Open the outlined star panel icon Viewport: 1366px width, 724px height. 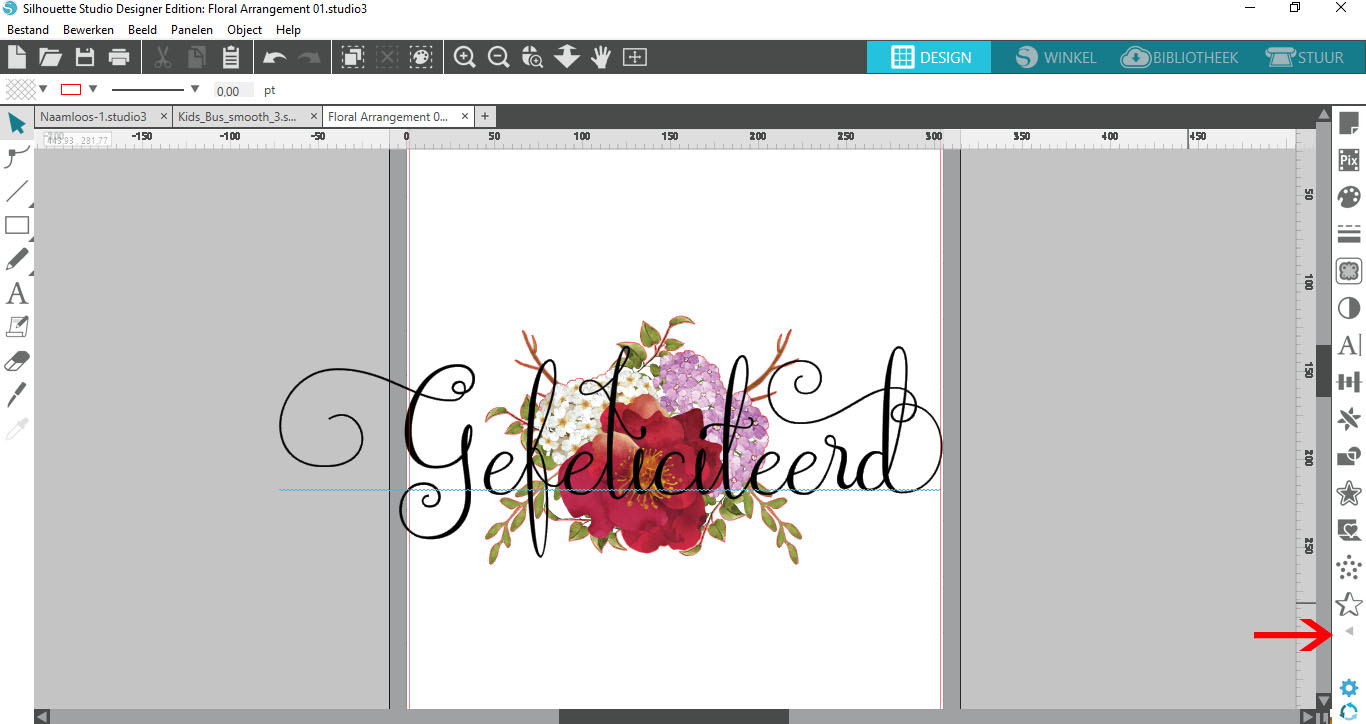click(x=1349, y=604)
